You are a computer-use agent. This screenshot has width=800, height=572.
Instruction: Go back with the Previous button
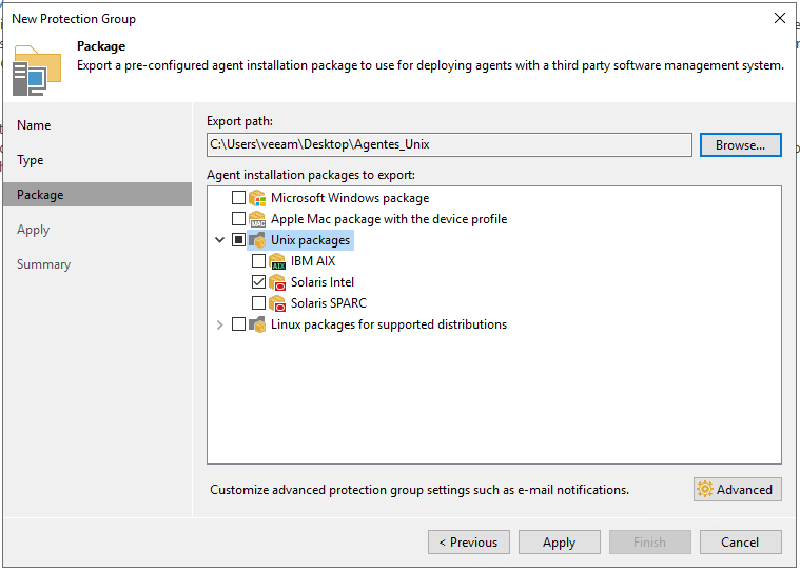468,542
